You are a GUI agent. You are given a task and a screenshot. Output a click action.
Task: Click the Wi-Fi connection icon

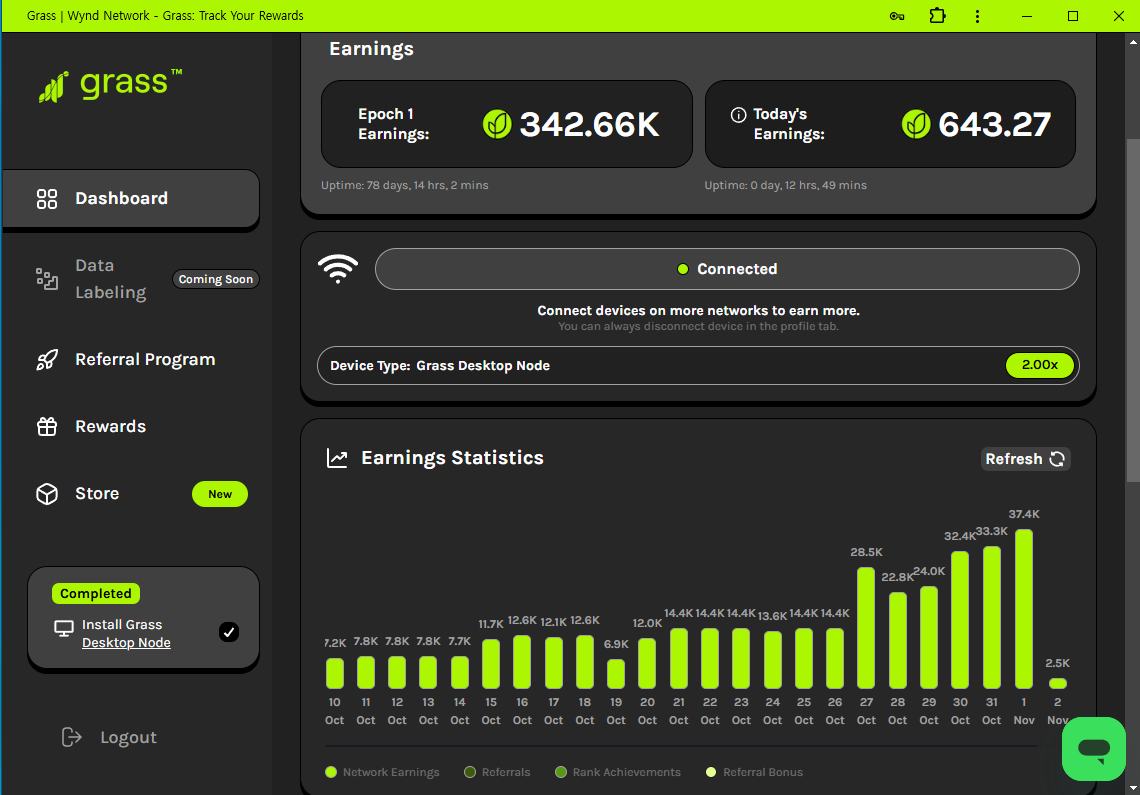tap(338, 268)
